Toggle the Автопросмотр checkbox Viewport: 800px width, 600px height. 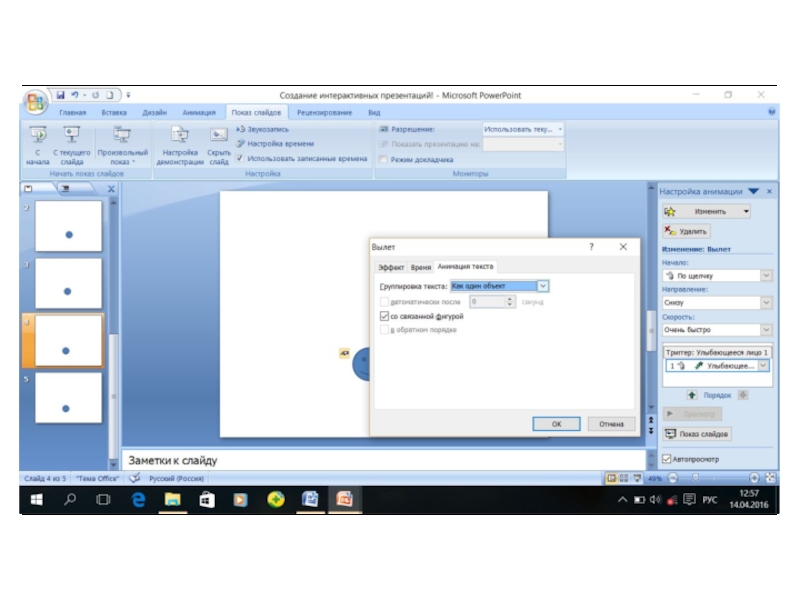coord(667,459)
